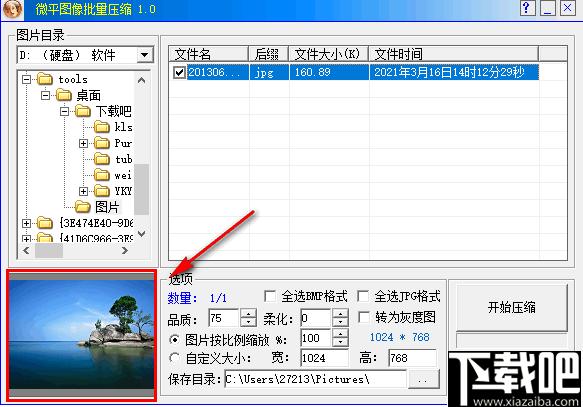Screen dimensions: 583x407
Task: Select the 下载吧 folder icon
Action: 83,111
